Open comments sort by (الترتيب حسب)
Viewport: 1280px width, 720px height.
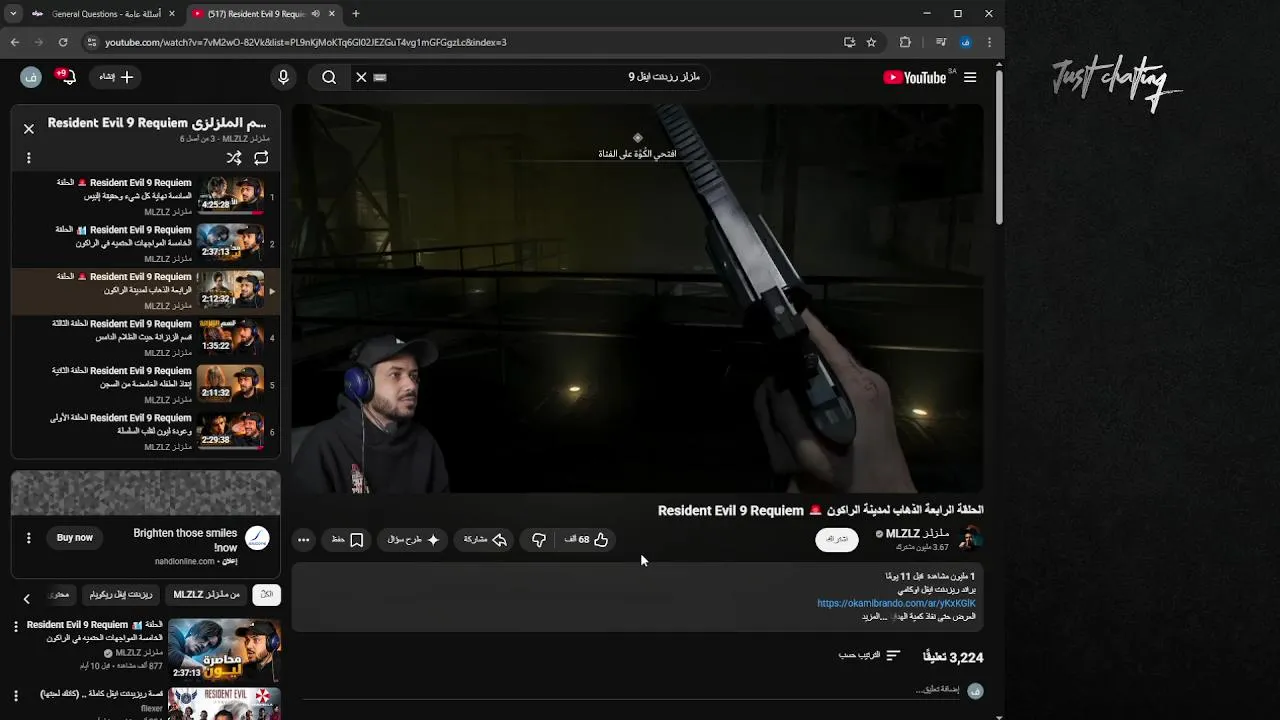tap(869, 656)
